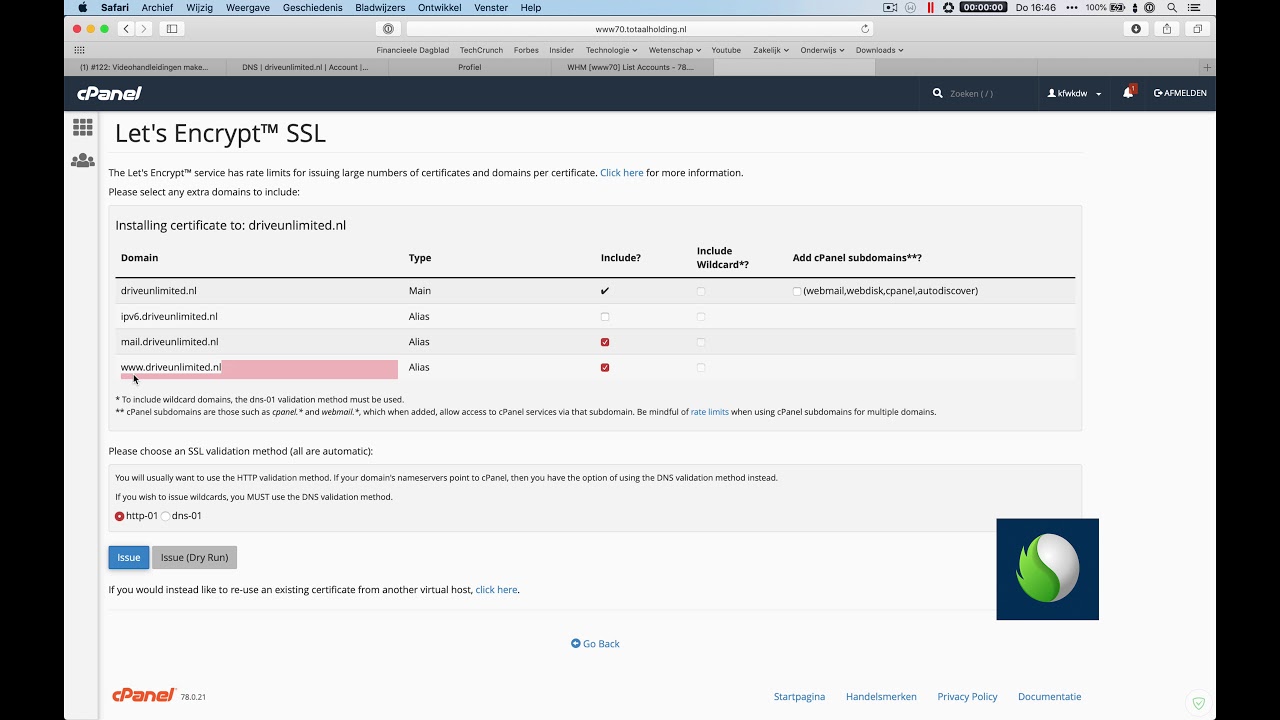Screen dimensions: 1280x720
Task: Uncheck Include for mail.driveunlimited.nl
Action: (605, 342)
